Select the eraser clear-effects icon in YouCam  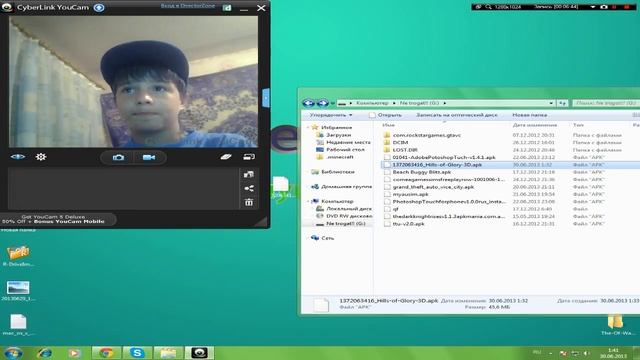pyautogui.click(x=226, y=157)
